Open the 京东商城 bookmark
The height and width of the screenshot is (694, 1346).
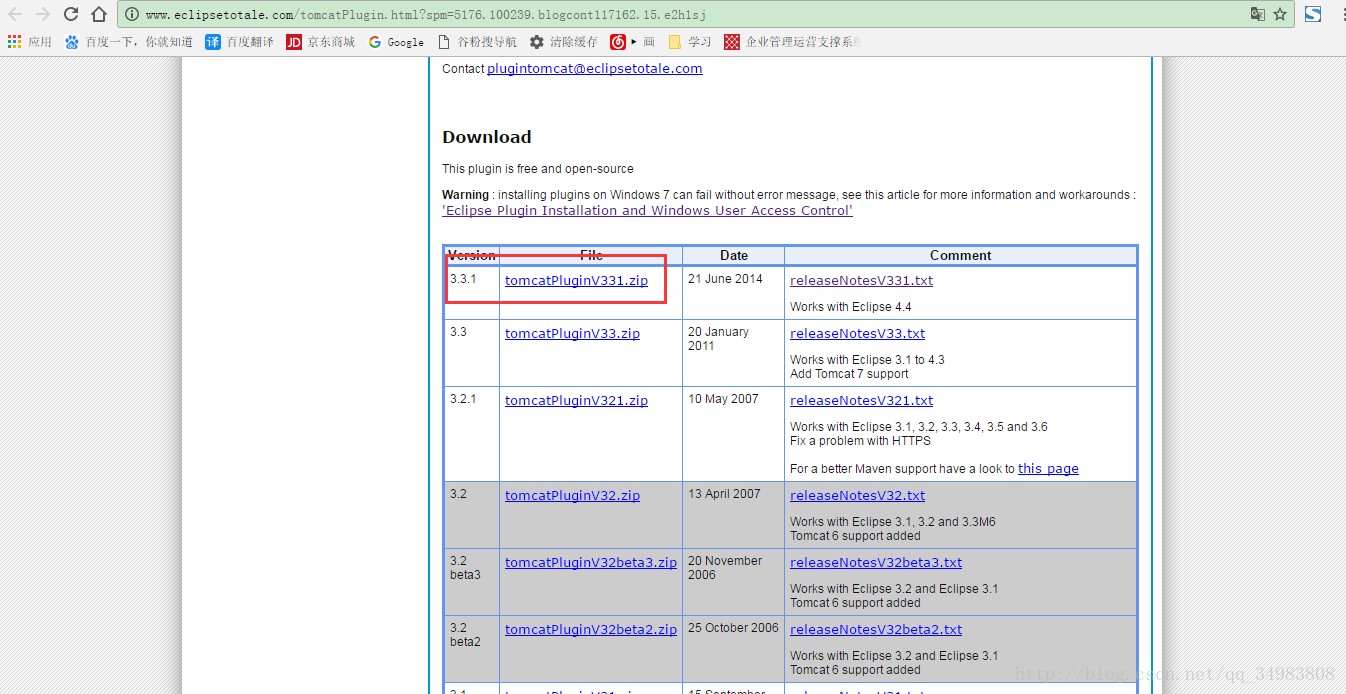tap(320, 42)
